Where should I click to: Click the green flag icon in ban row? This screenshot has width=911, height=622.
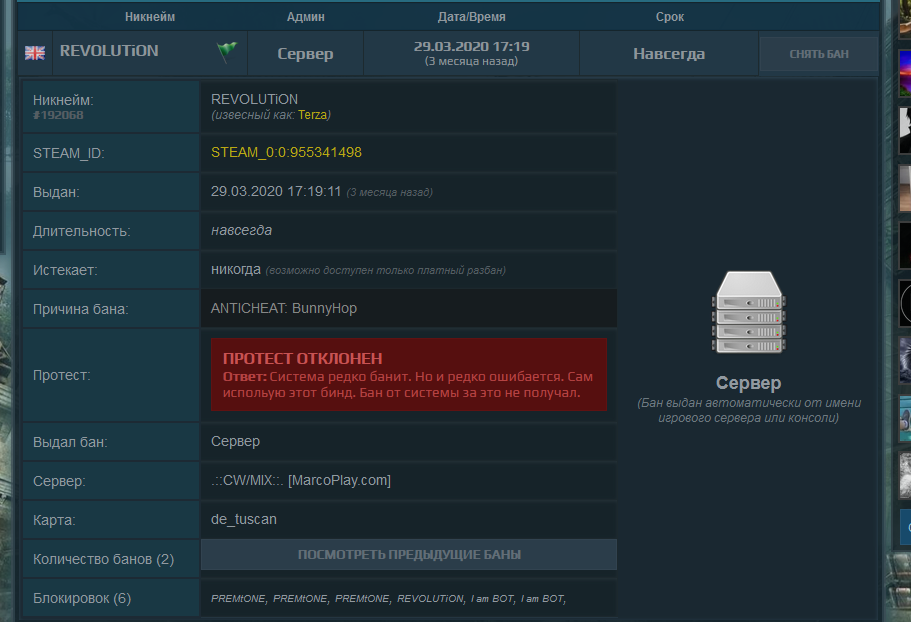(x=225, y=52)
